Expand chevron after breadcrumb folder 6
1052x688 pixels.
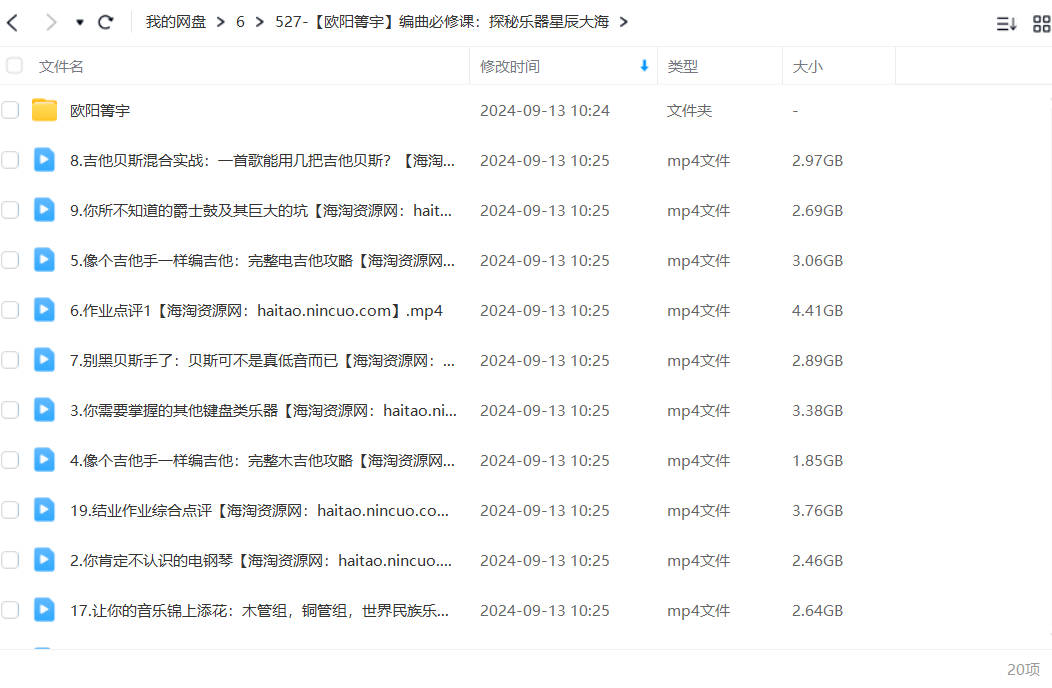pyautogui.click(x=260, y=22)
